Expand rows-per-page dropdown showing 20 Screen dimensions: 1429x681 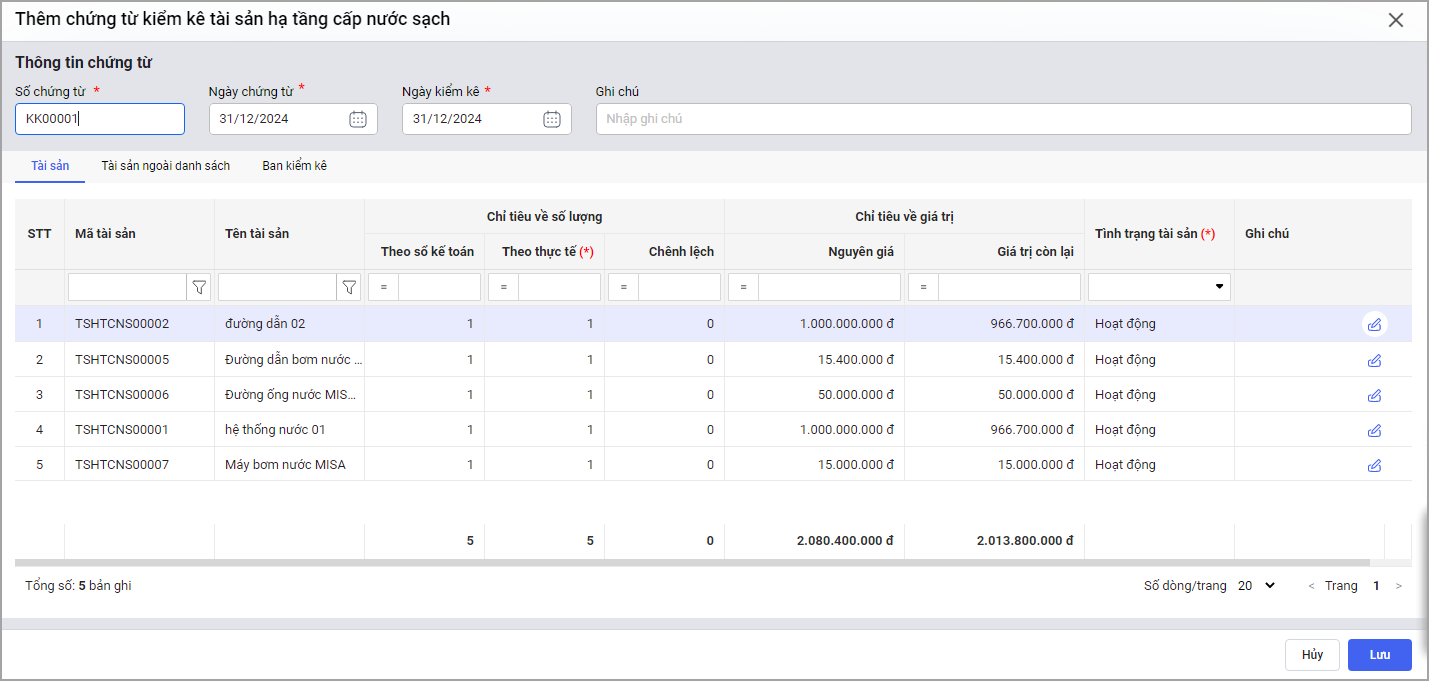tap(1256, 586)
